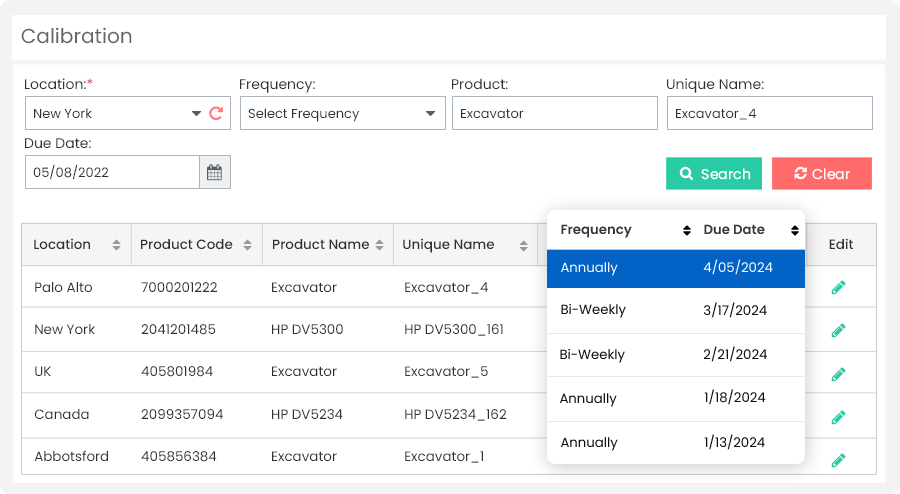Sort the table by the Location column
This screenshot has height=494, width=900.
pyautogui.click(x=116, y=245)
